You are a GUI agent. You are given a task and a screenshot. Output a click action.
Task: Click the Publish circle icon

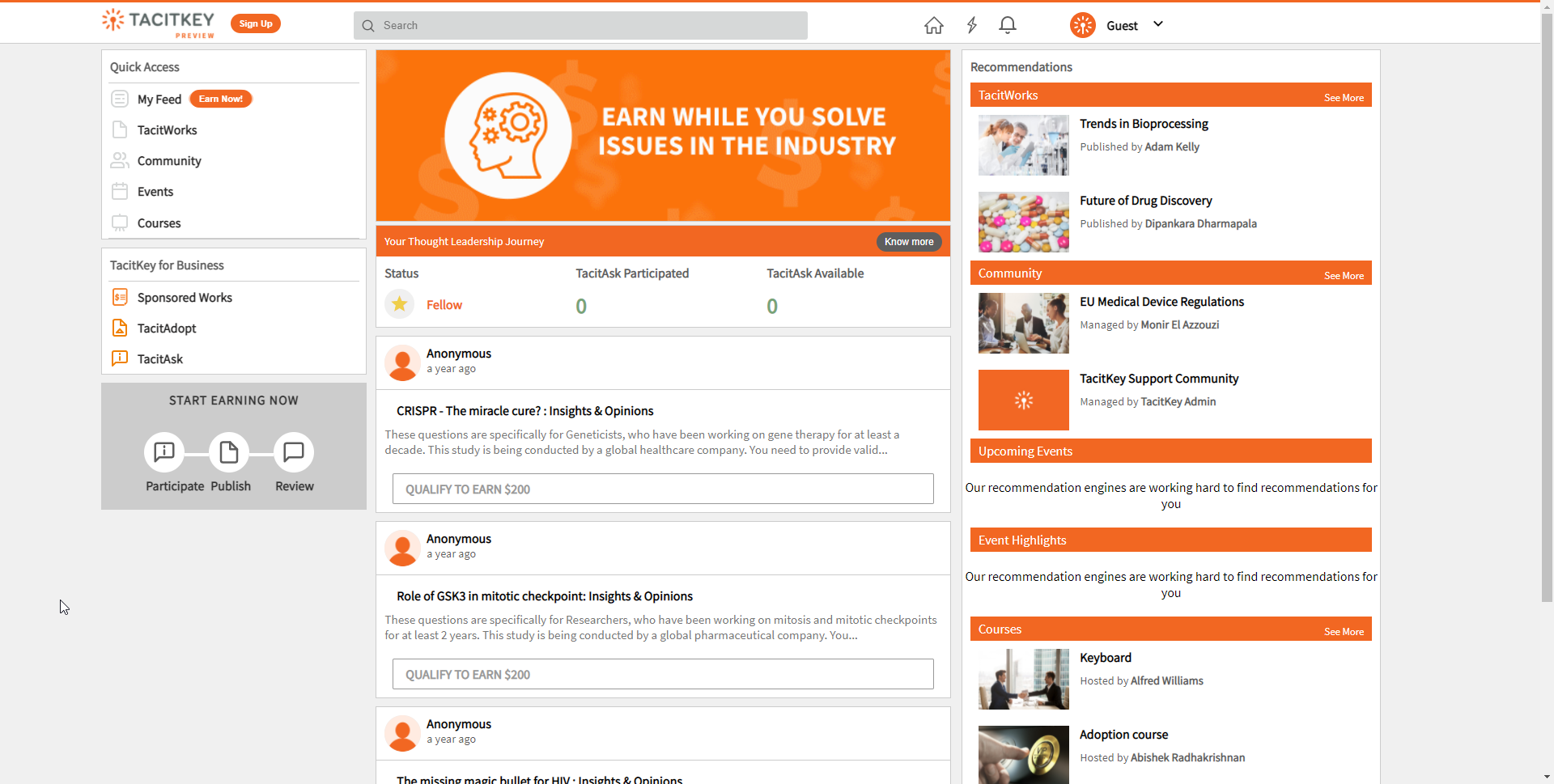click(x=229, y=452)
